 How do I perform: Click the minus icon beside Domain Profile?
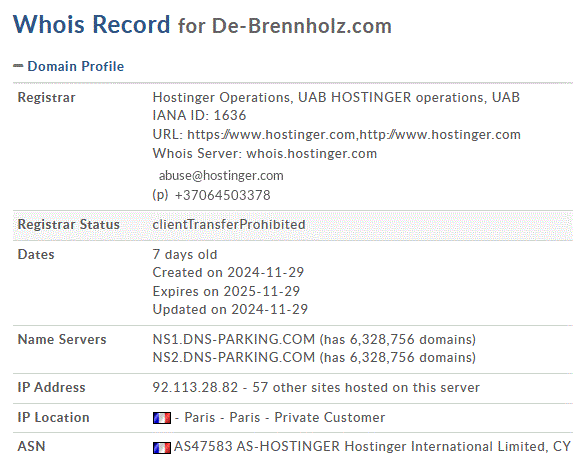[x=18, y=66]
